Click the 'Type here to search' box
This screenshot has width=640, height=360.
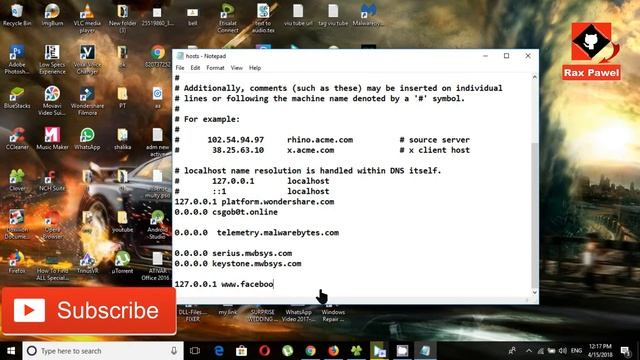coord(102,351)
